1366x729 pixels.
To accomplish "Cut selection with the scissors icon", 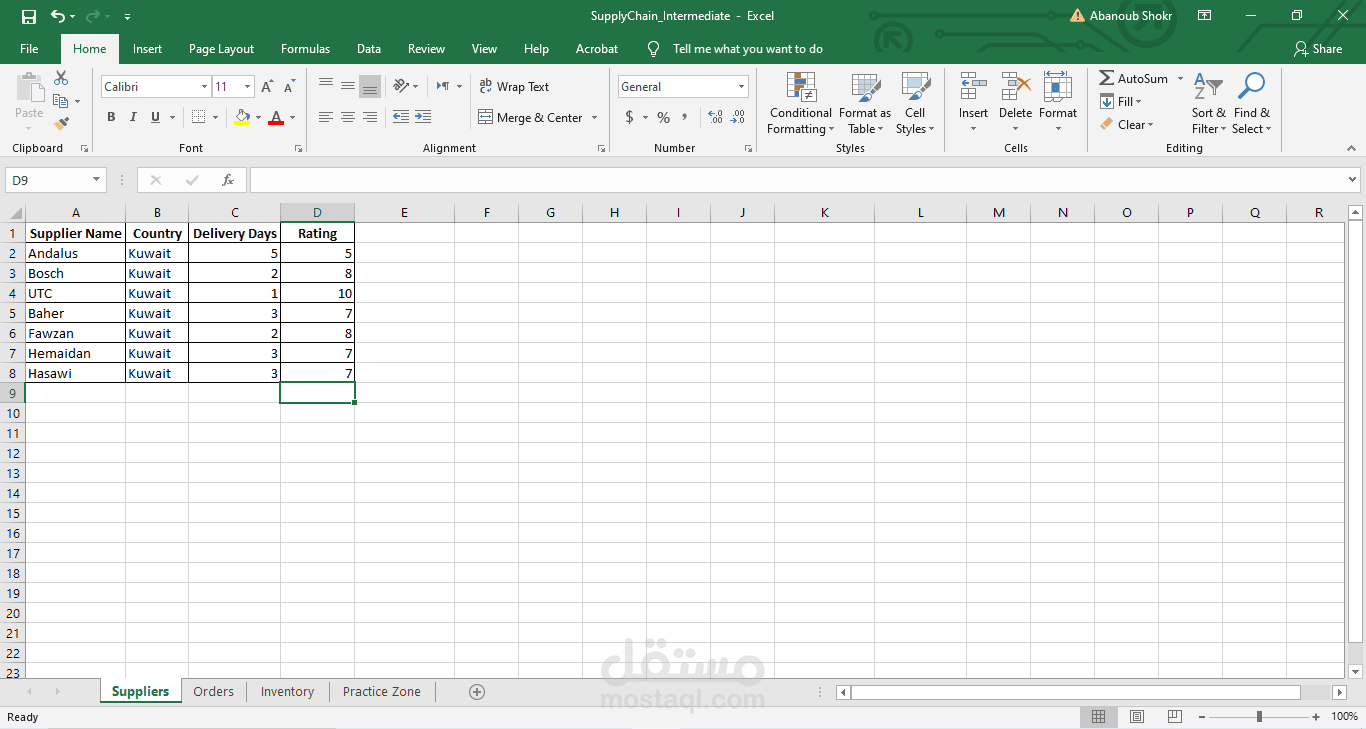I will [x=61, y=78].
